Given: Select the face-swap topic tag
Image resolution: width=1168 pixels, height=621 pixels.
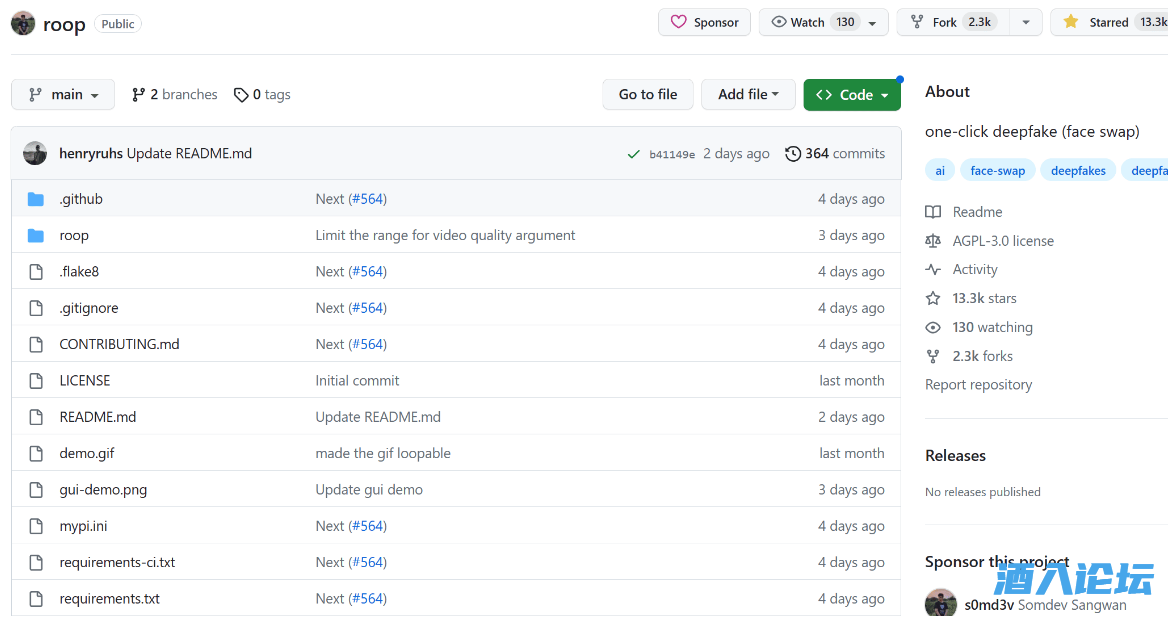Looking at the screenshot, I should (997, 171).
